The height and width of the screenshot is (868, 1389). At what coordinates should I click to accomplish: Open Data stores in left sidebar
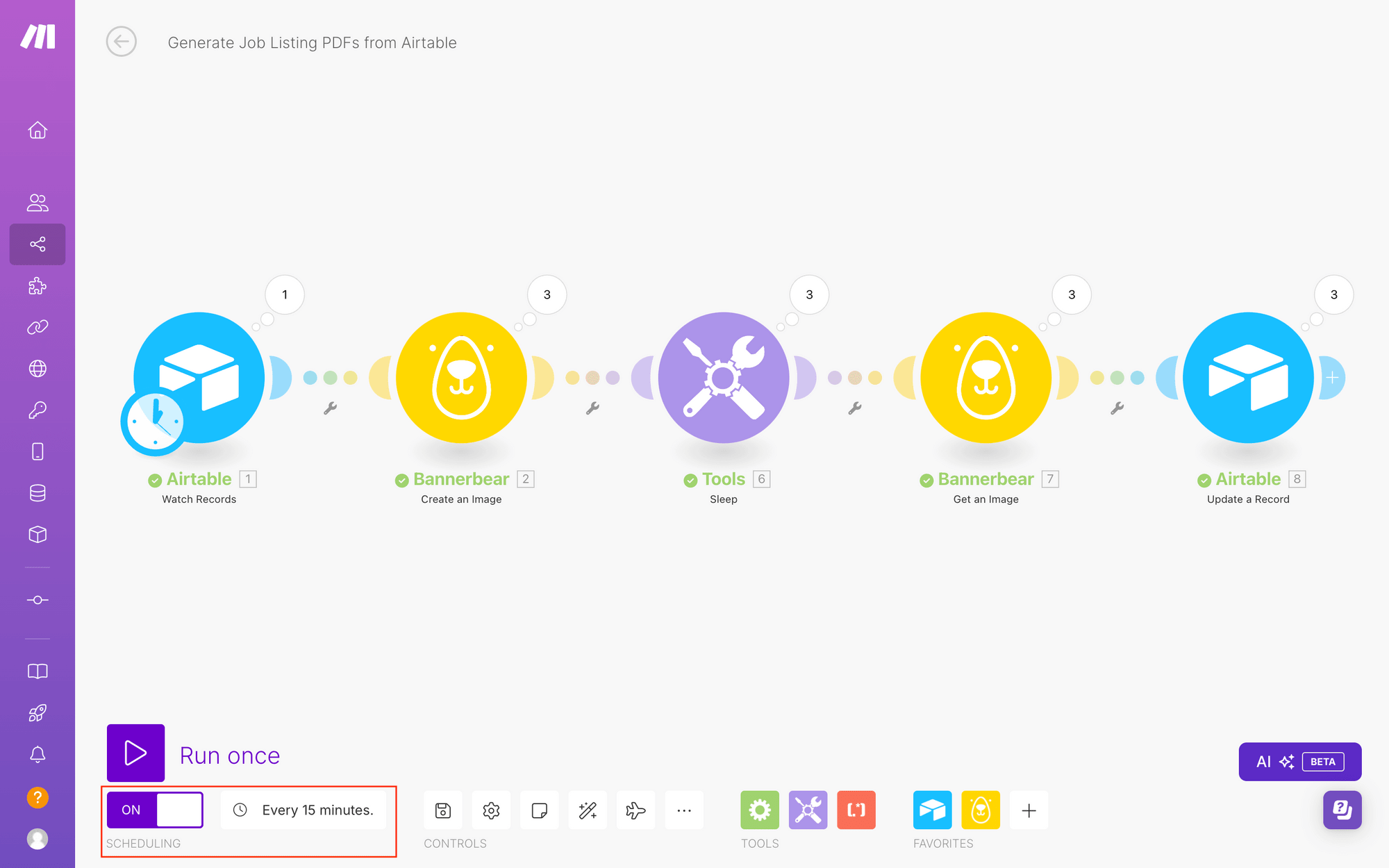[38, 493]
